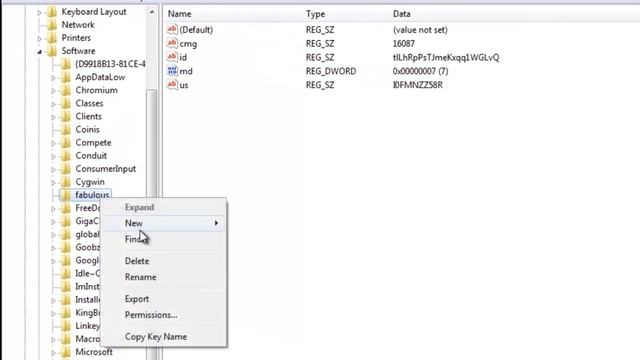Expand the AppDataLow key
This screenshot has height=360, width=640.
tap(53, 78)
